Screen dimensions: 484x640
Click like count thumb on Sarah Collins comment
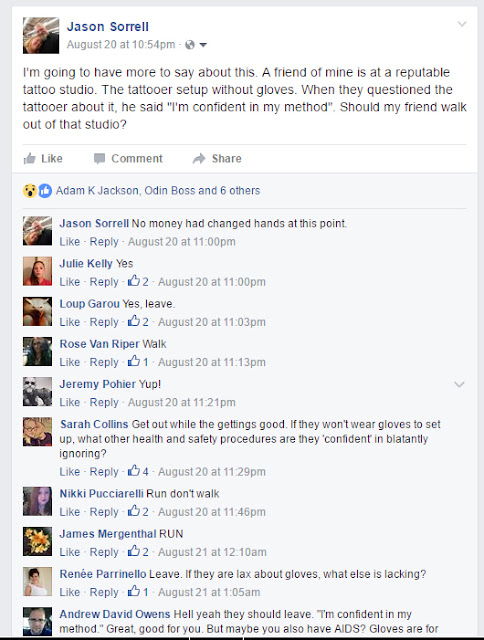point(134,471)
